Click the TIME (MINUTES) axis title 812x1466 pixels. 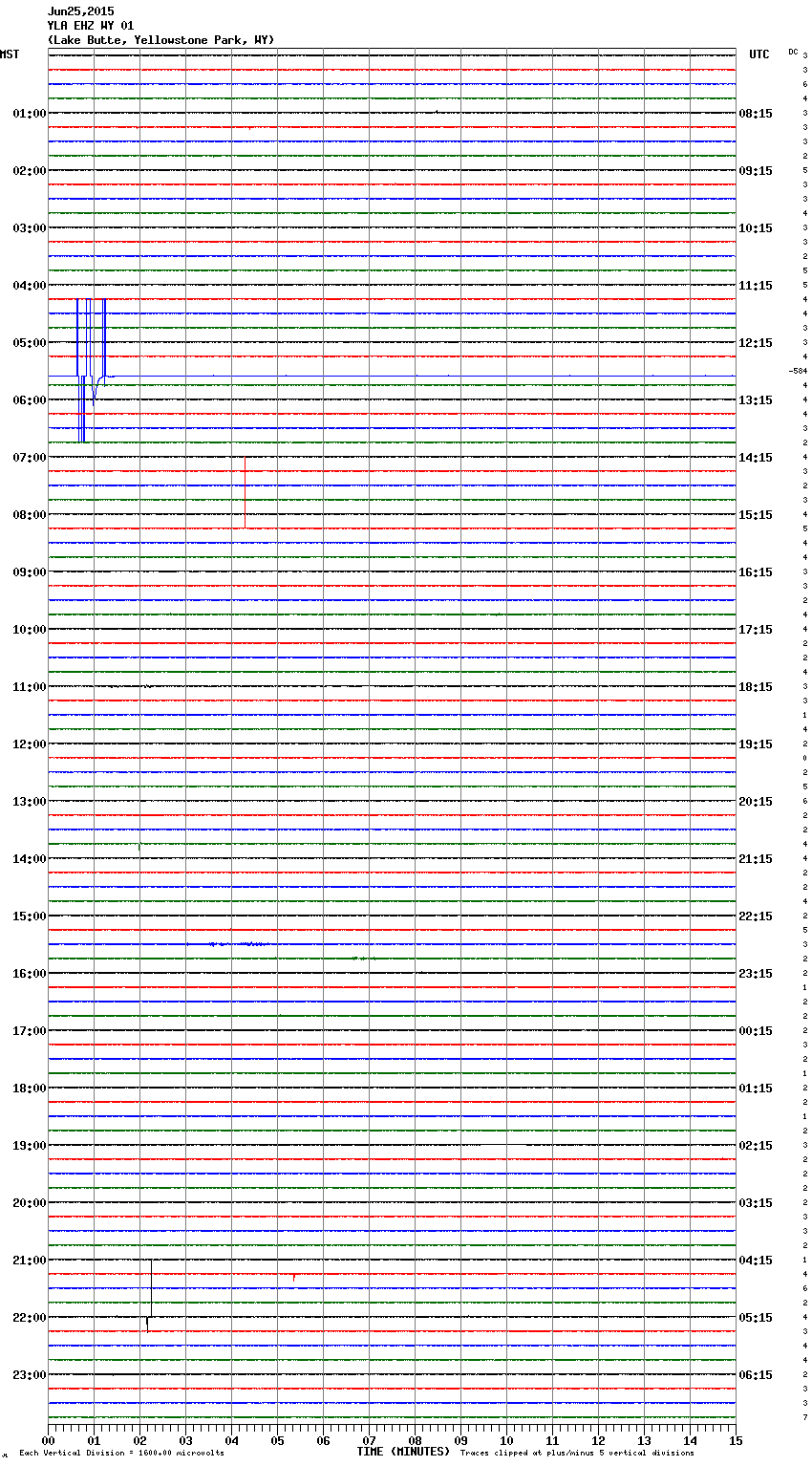click(x=403, y=1452)
